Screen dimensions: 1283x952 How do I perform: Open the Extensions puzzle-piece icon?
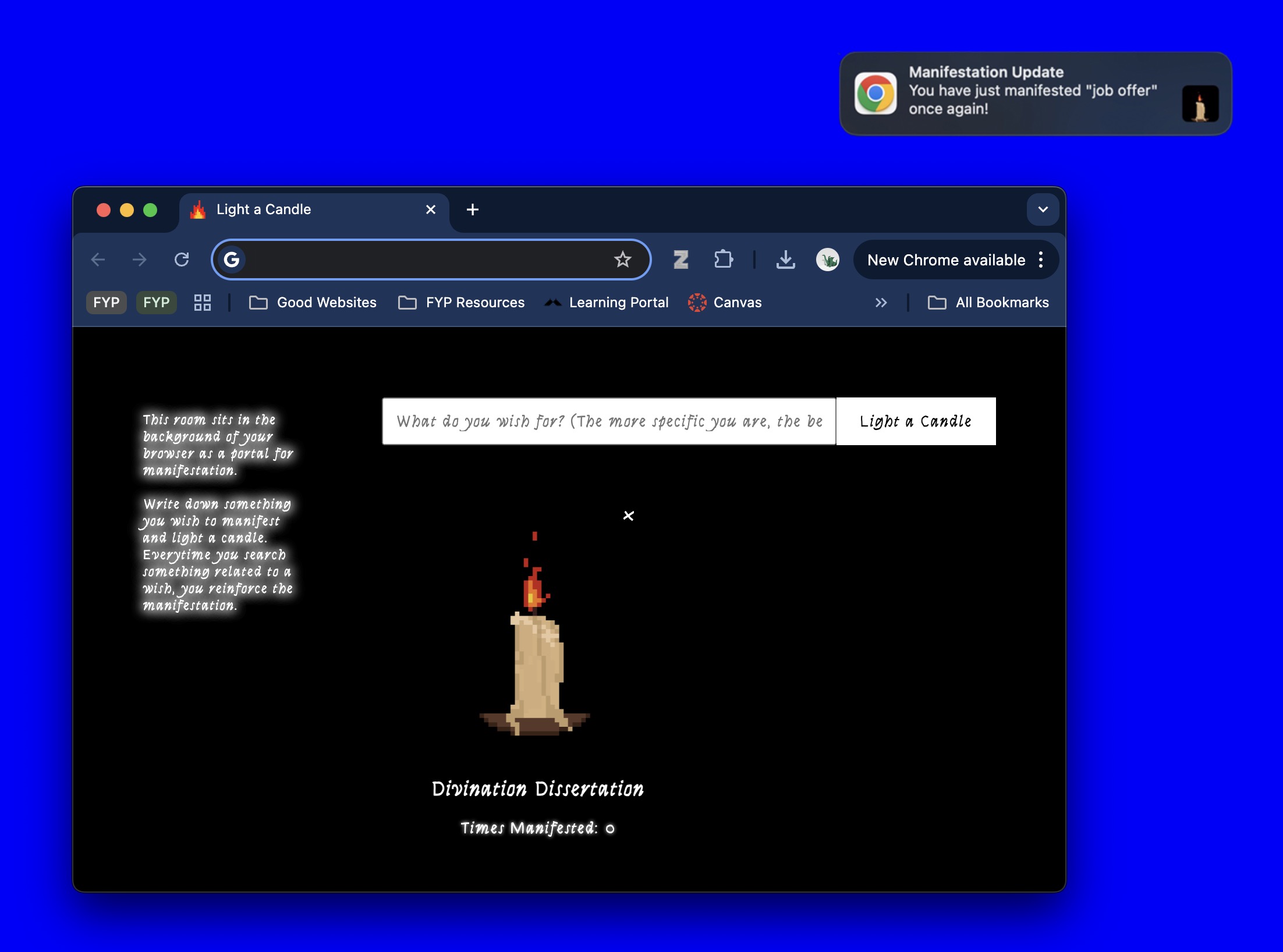click(723, 260)
